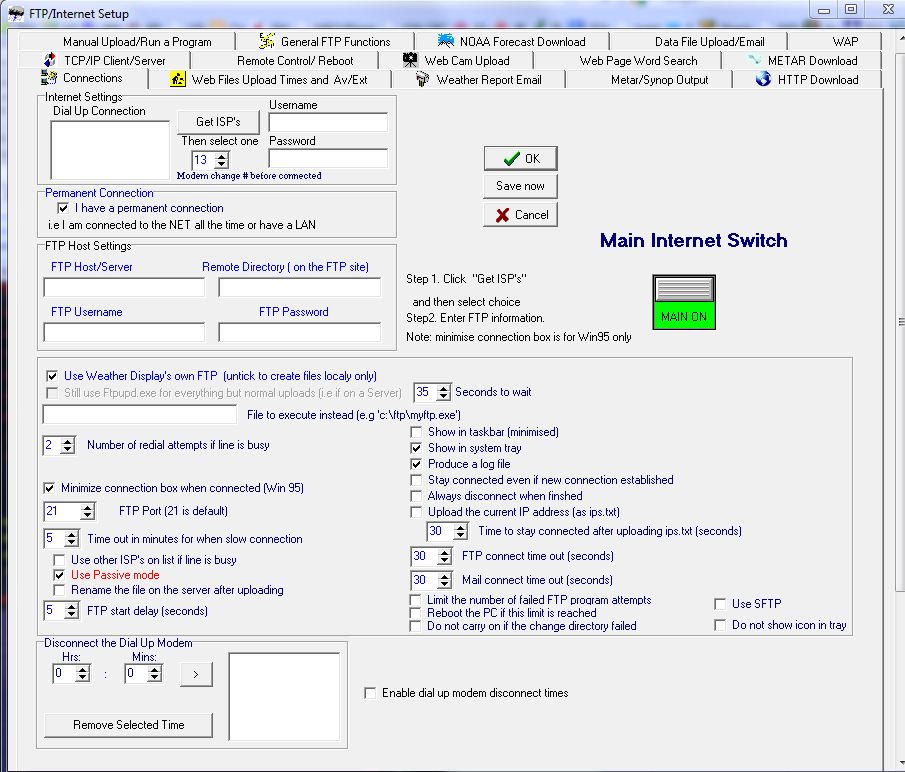This screenshot has width=905, height=772.
Task: Adjust the Mail connect time out spinner
Action: 444,580
